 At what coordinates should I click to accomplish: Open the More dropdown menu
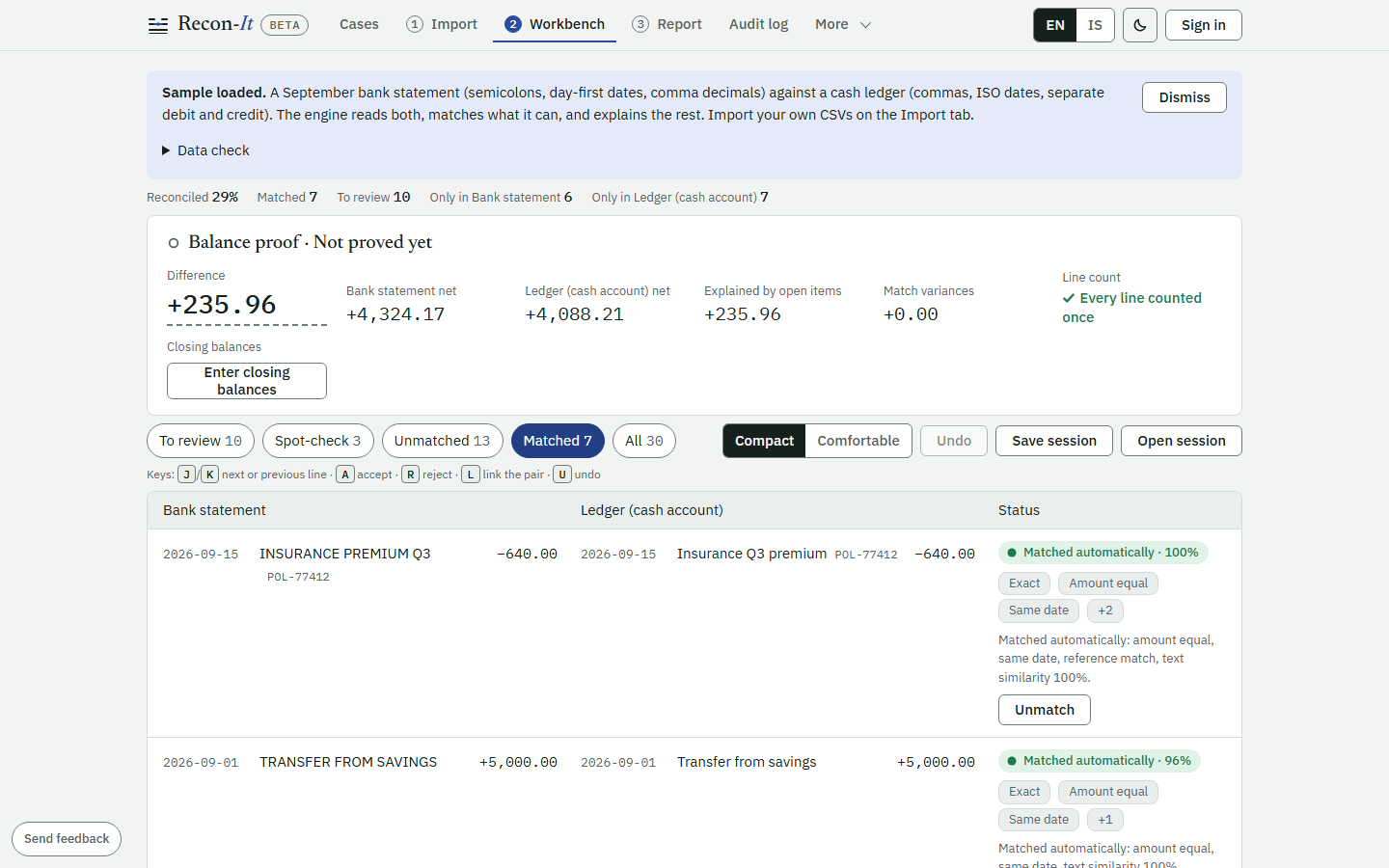843,24
